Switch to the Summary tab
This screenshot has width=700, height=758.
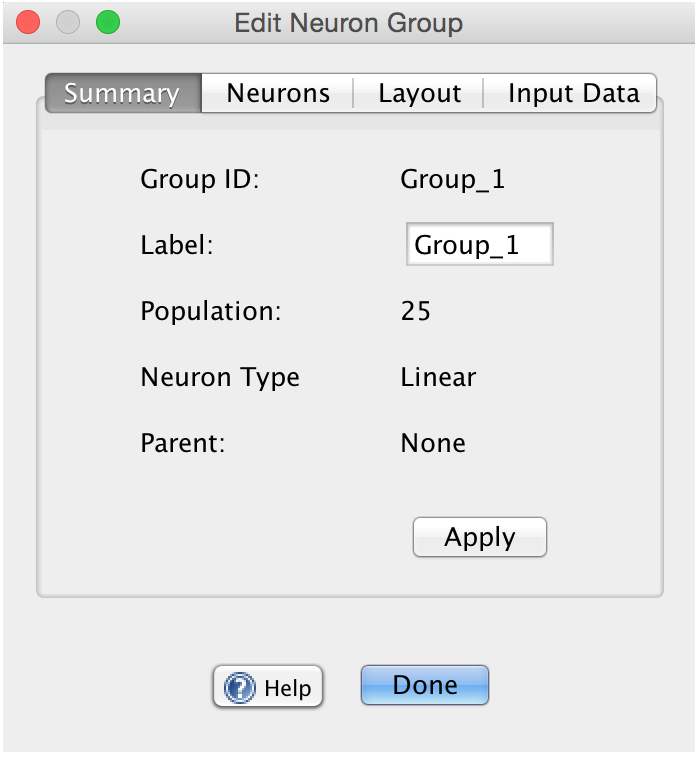tap(122, 94)
